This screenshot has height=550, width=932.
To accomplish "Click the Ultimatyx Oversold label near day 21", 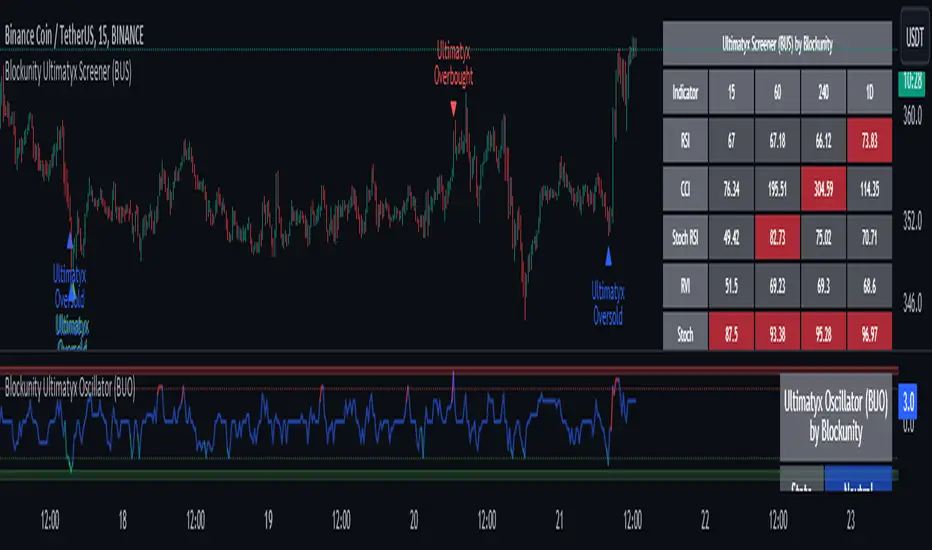I will [608, 304].
